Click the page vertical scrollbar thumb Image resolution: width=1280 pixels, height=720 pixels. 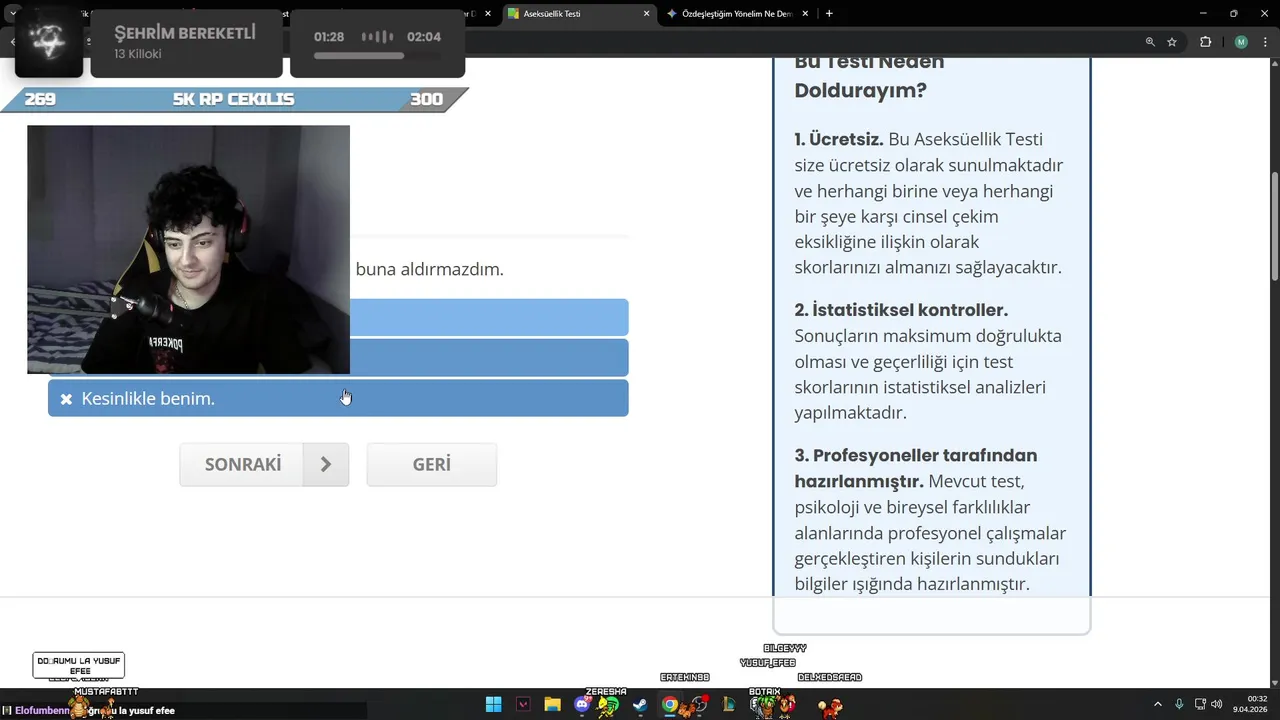[1275, 227]
